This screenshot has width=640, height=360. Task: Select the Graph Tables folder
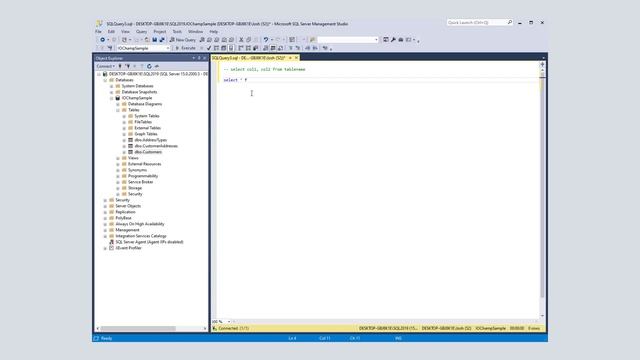146,134
